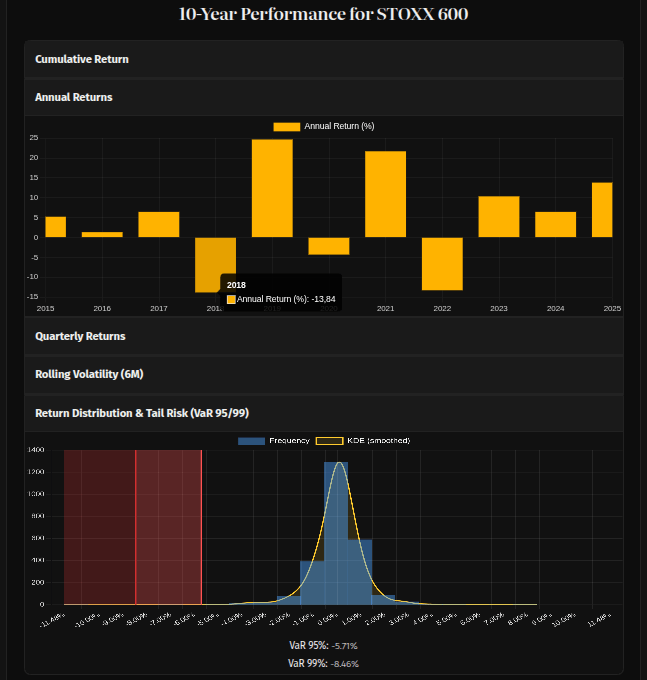This screenshot has height=680, width=647.
Task: Collapse the Annual Returns section header
Action: click(74, 97)
